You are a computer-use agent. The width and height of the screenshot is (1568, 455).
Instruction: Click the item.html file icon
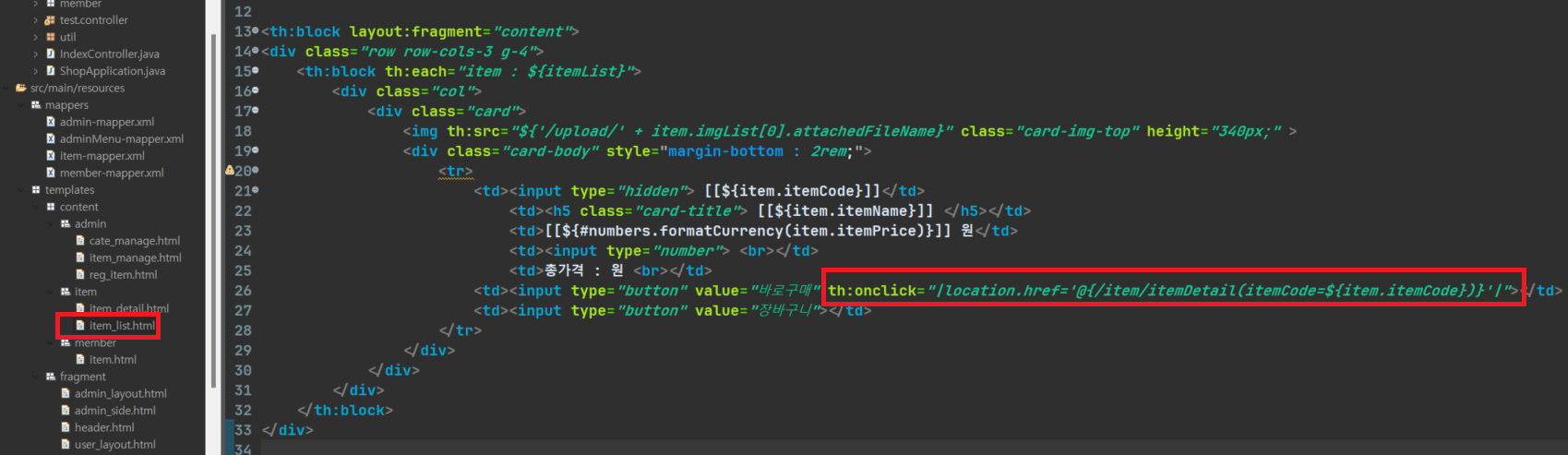click(80, 360)
